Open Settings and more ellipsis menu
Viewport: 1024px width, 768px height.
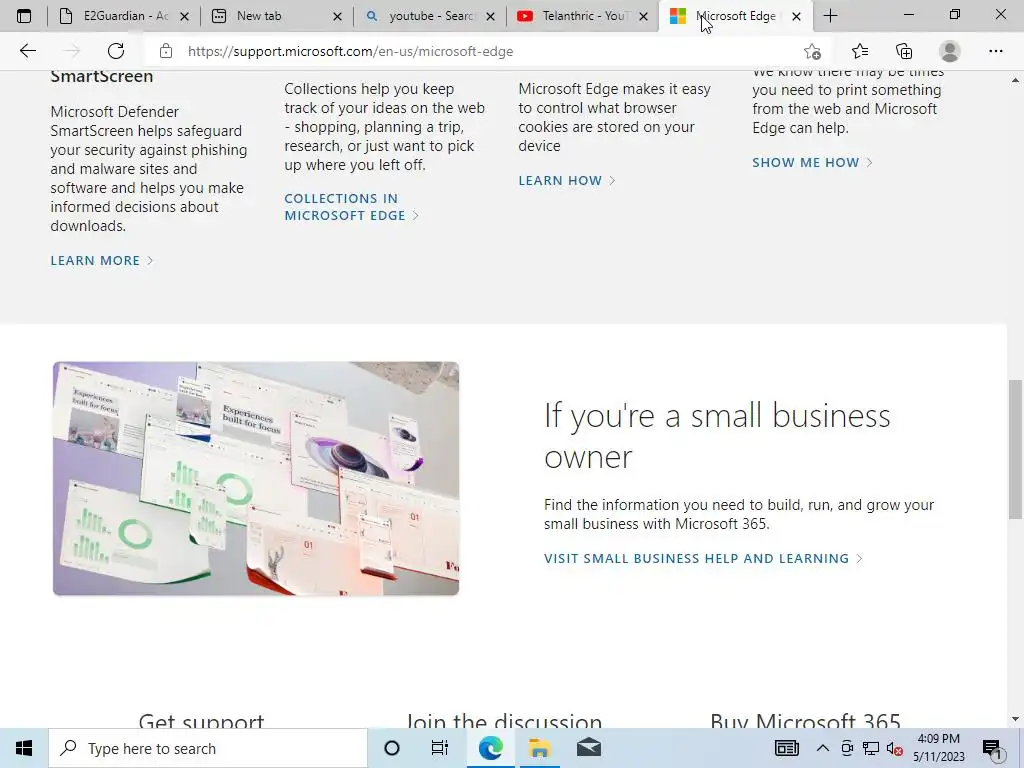[995, 51]
